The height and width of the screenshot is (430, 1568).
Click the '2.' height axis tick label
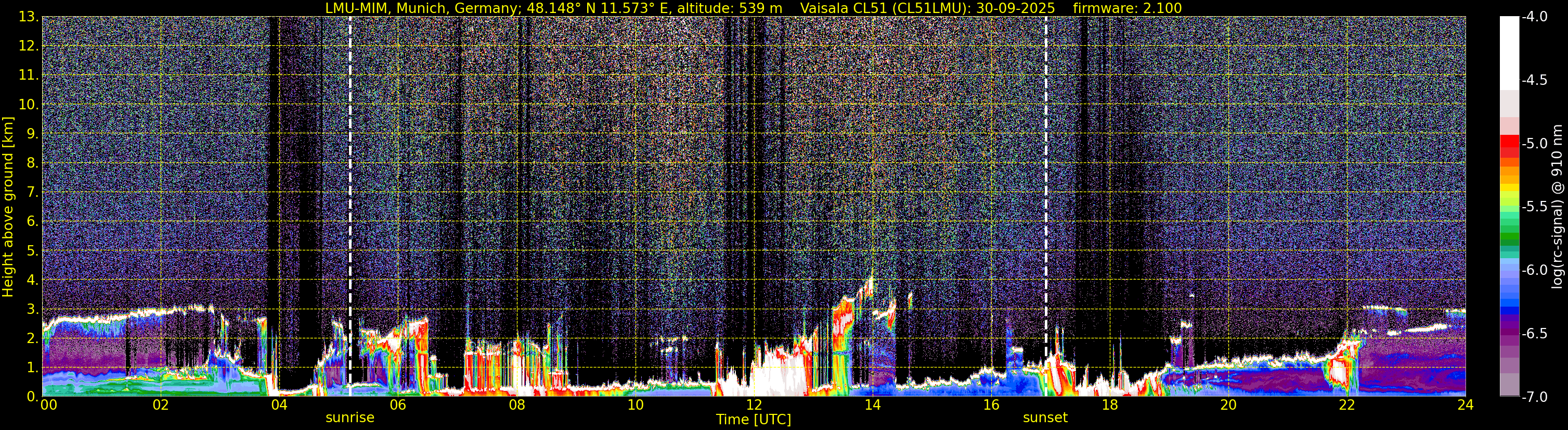(33, 339)
